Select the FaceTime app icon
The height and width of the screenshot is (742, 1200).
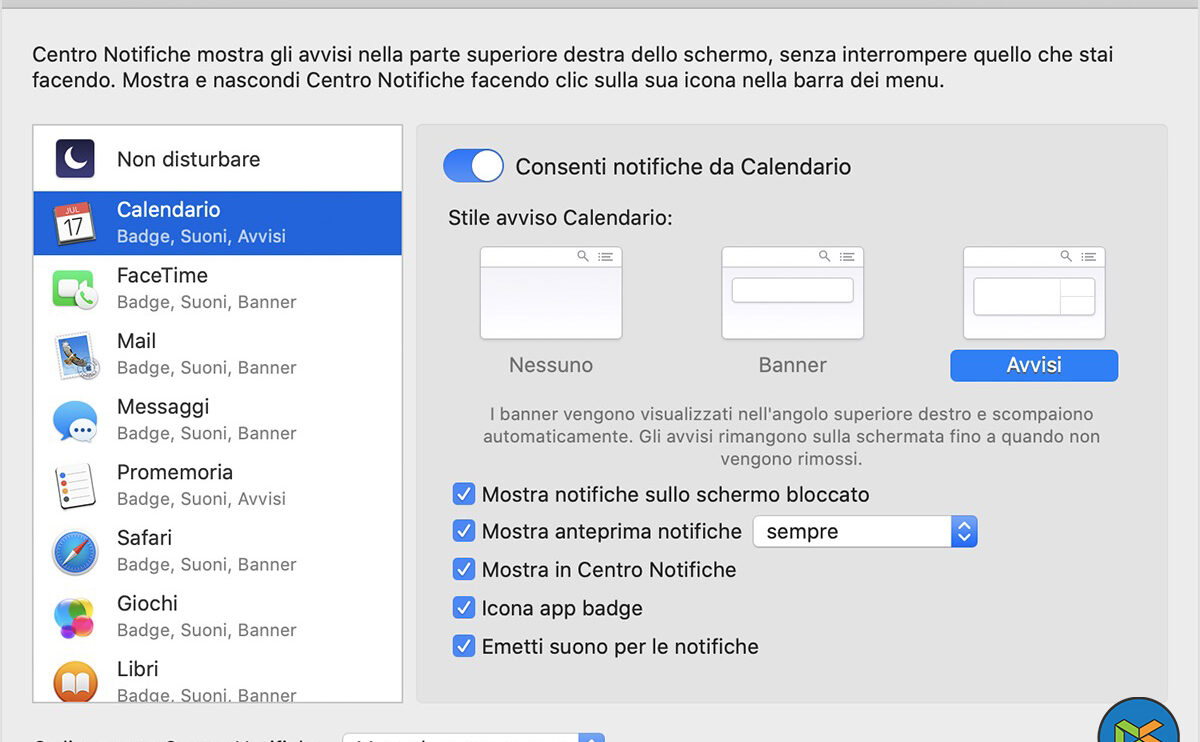[75, 288]
